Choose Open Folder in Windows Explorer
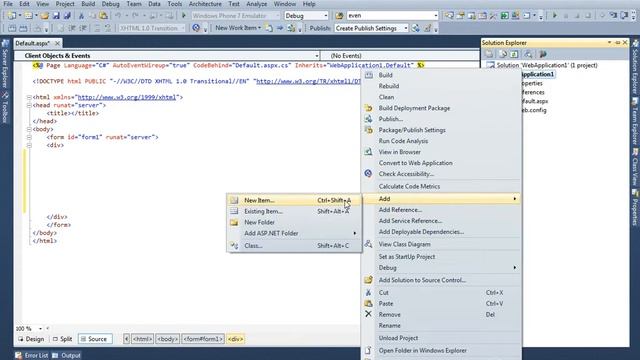 click(441, 351)
